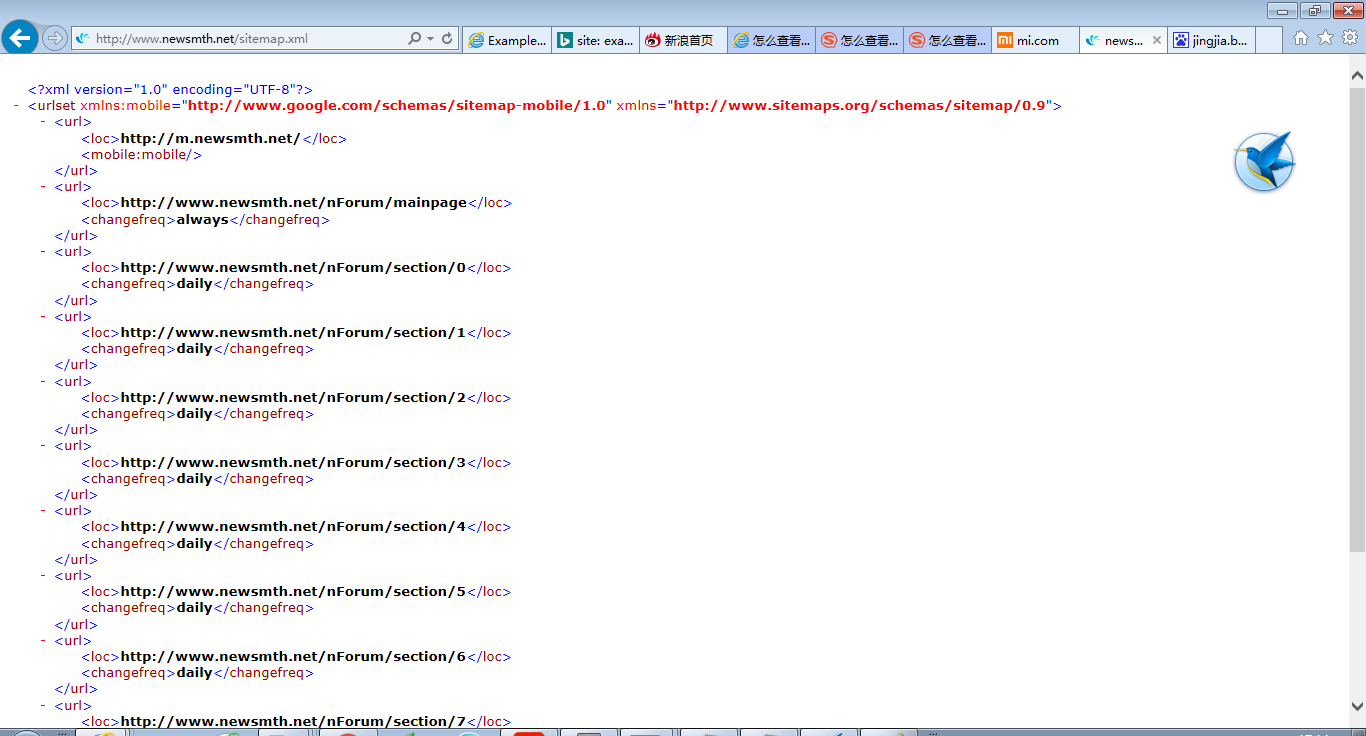Click the loc text ending section/6
The width and height of the screenshot is (1366, 736).
(294, 656)
